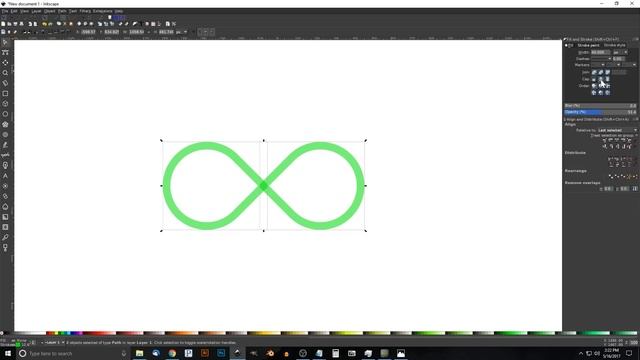Select the Gradient tool
Viewport: 640px width, 360px height.
(5, 217)
